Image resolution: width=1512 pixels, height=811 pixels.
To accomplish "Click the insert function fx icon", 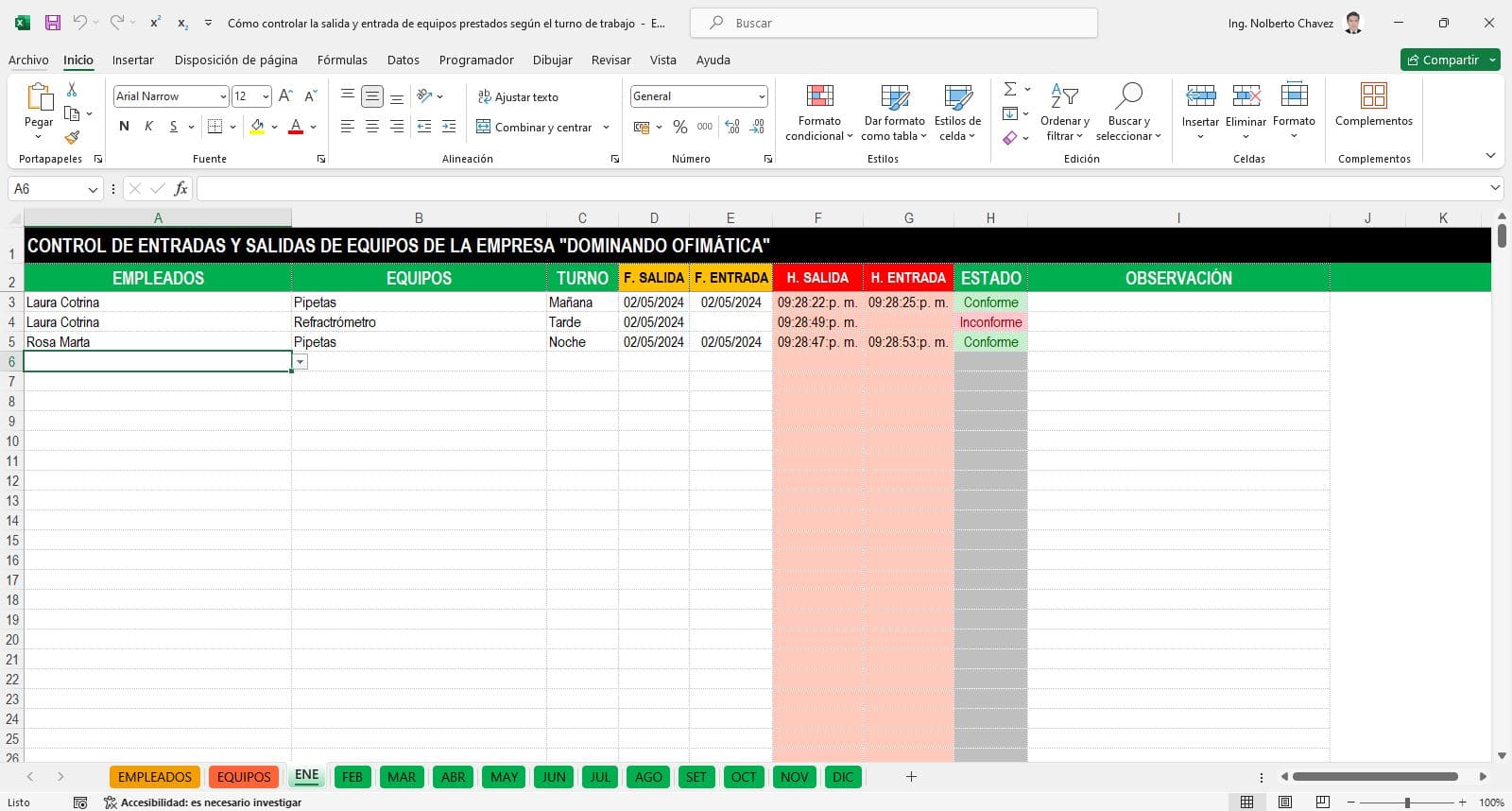I will [x=180, y=189].
